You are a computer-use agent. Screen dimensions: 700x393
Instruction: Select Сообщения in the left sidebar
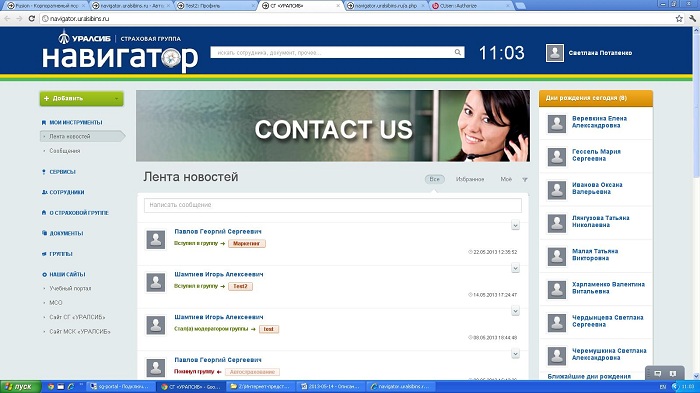[x=65, y=151]
